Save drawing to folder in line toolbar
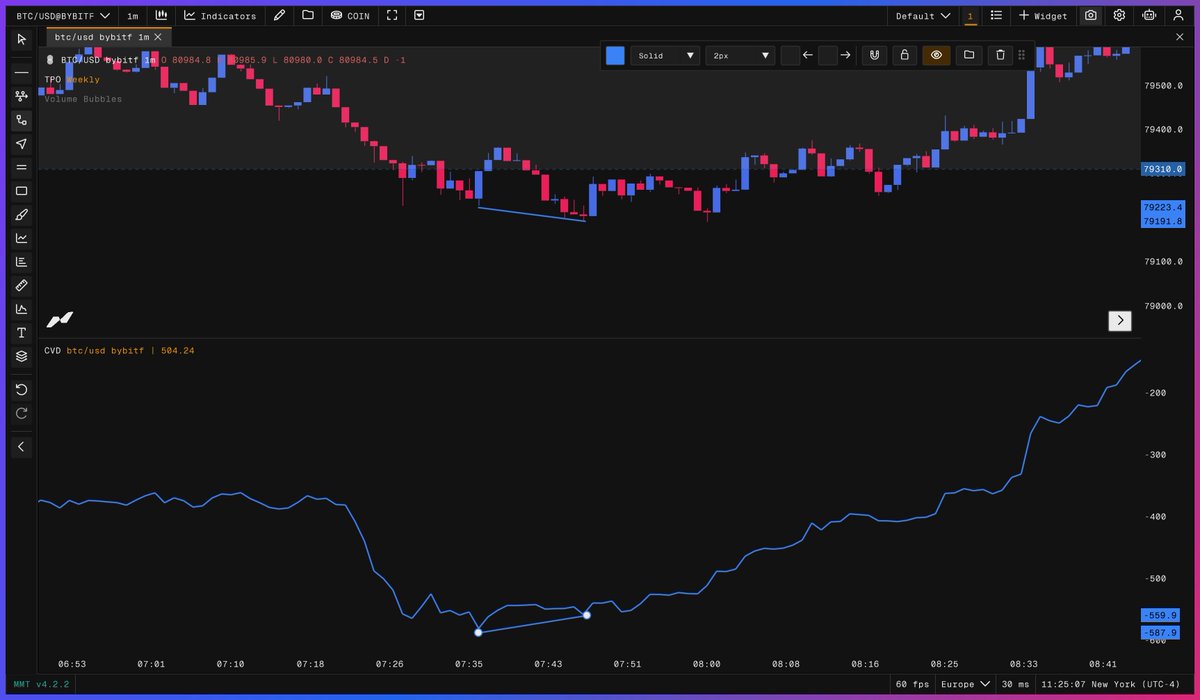 pos(968,55)
